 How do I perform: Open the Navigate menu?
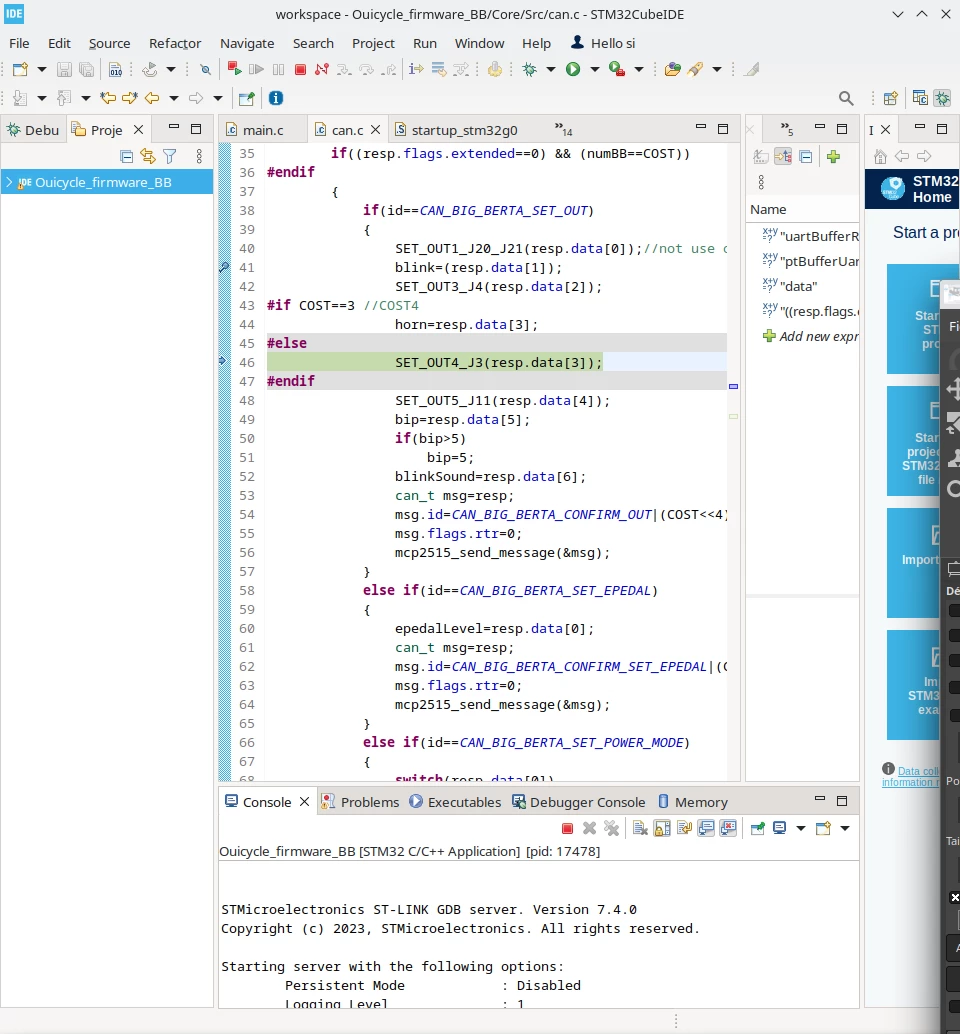(247, 44)
